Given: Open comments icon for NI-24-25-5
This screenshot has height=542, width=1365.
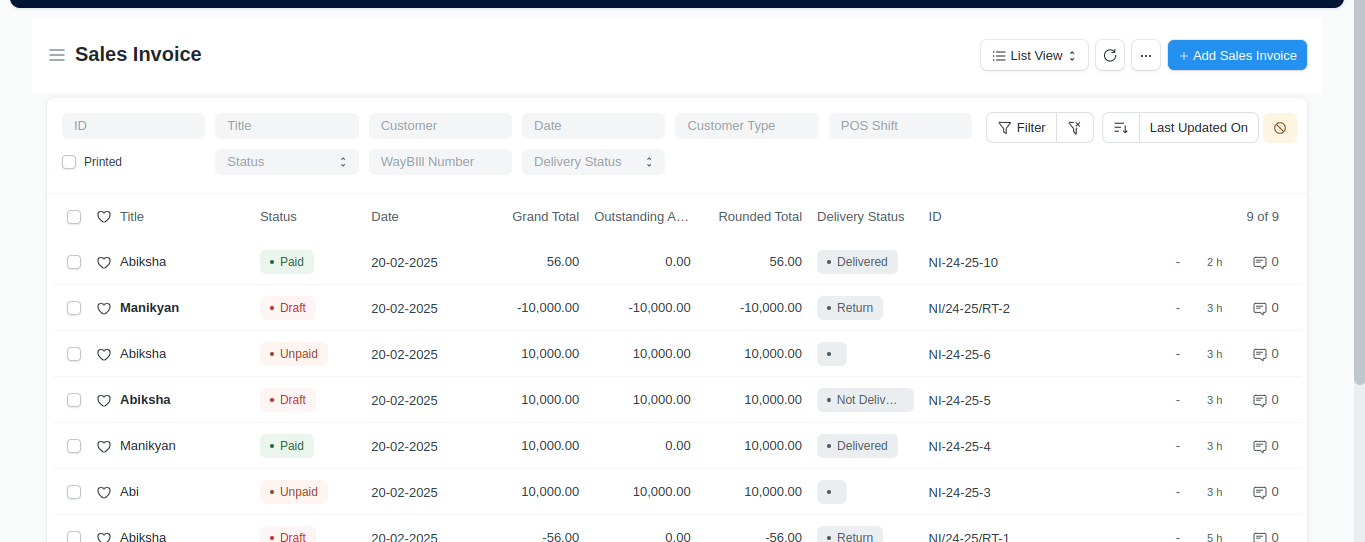Looking at the screenshot, I should pyautogui.click(x=1260, y=400).
